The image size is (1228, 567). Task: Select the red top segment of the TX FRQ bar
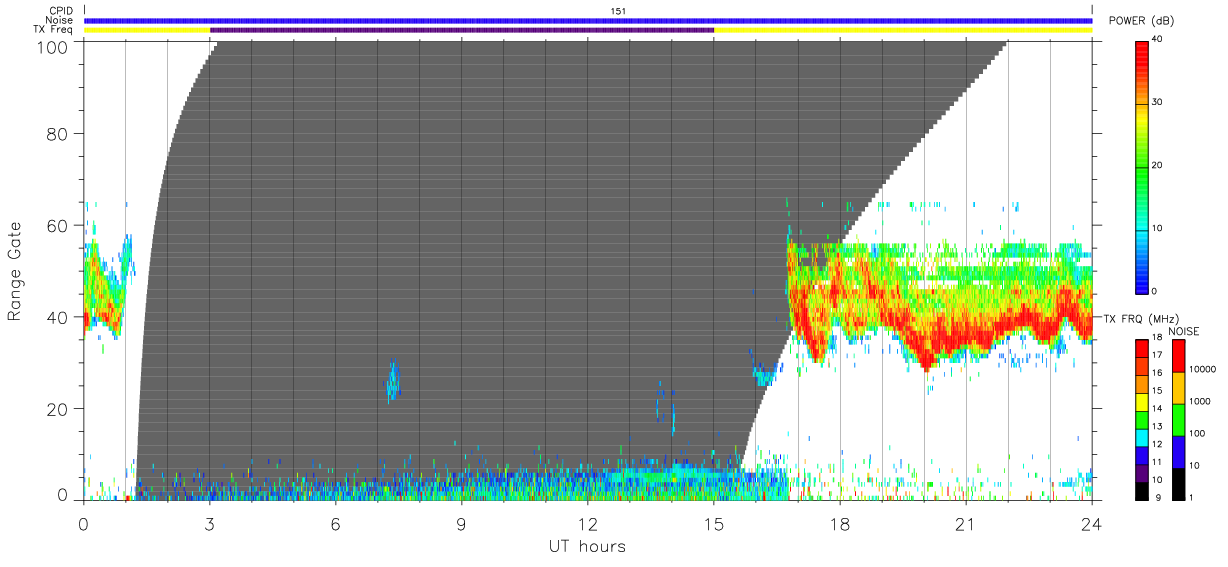click(1142, 349)
